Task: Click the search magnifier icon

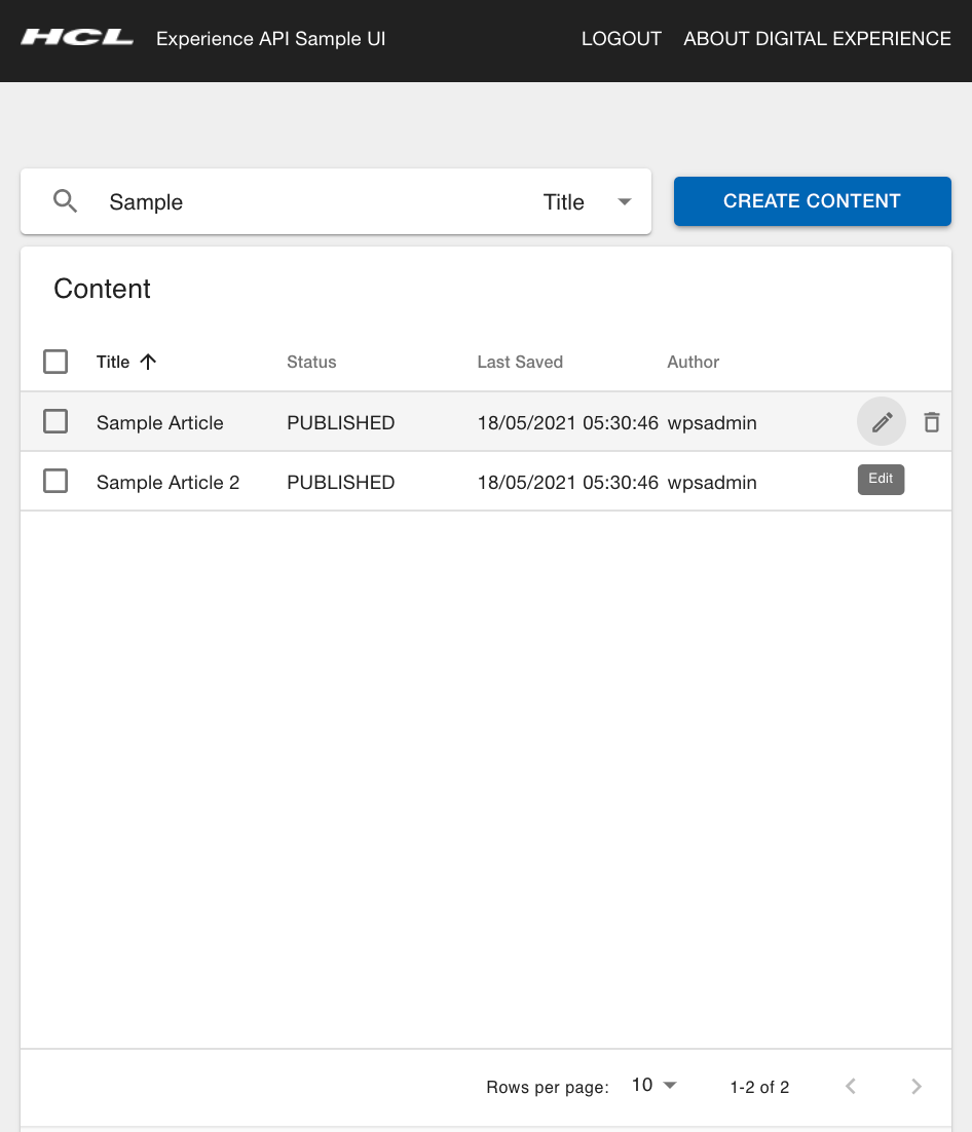Action: point(65,201)
